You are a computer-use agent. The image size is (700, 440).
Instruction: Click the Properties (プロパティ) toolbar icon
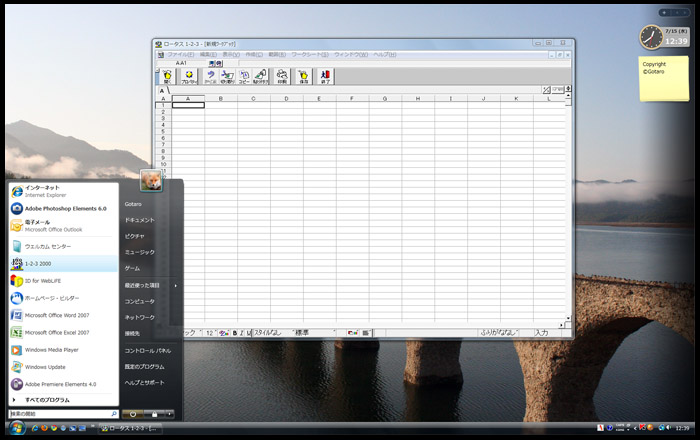(189, 76)
